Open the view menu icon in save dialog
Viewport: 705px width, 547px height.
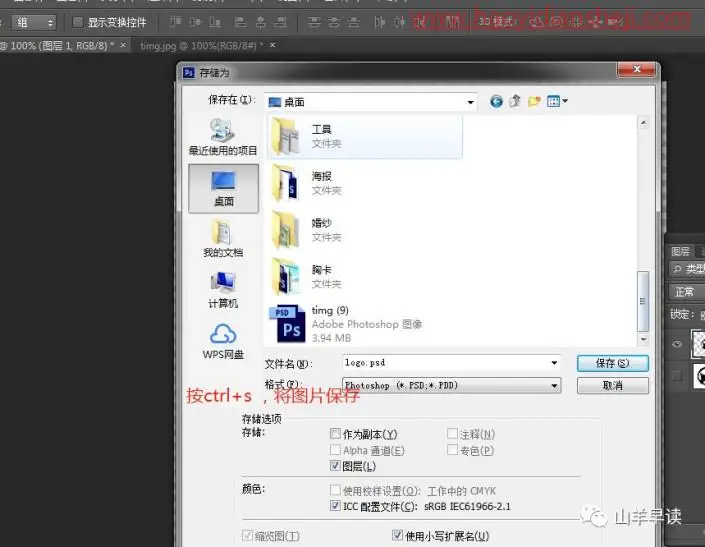click(x=557, y=102)
